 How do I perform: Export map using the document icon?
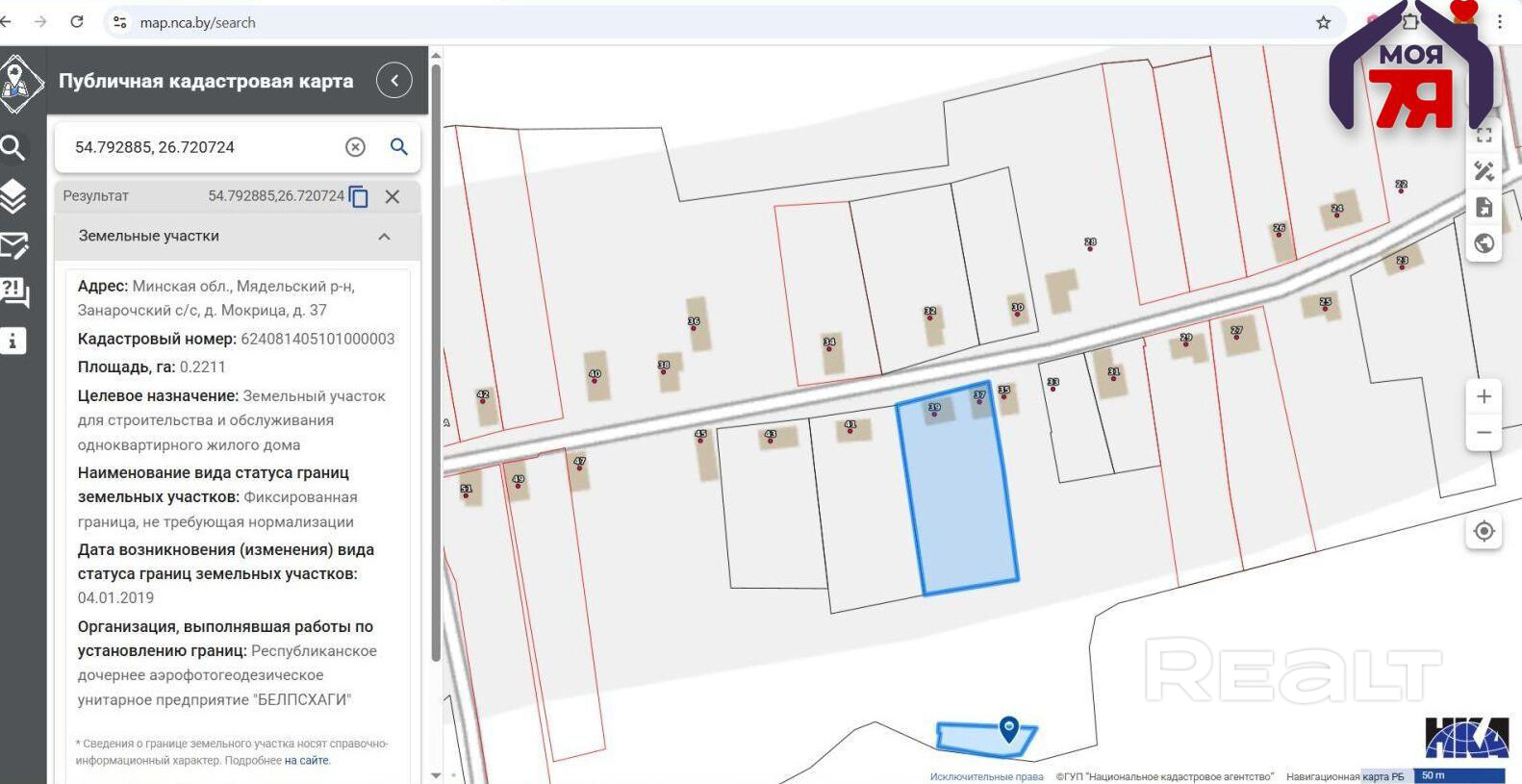(1484, 207)
